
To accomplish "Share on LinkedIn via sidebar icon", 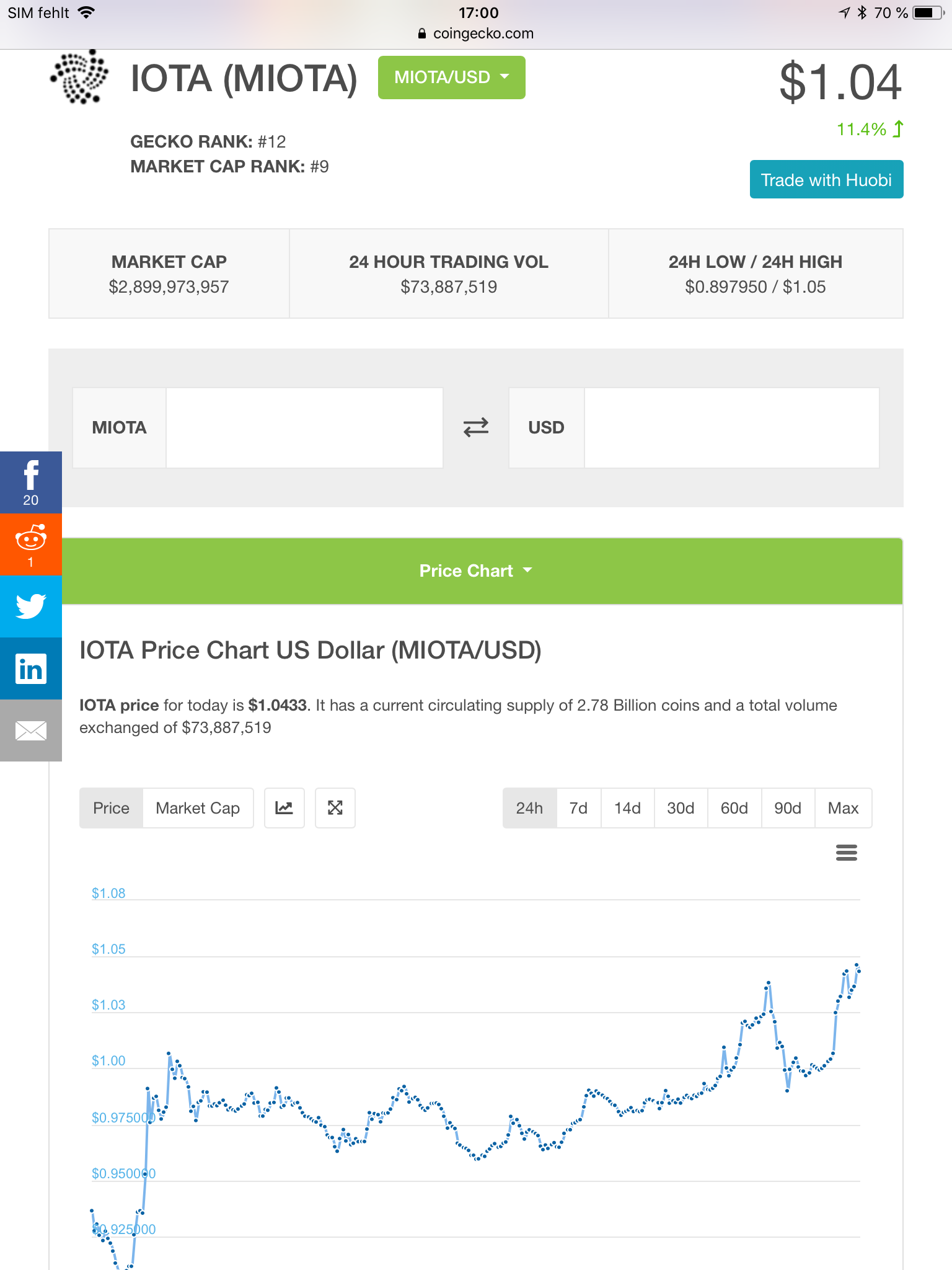I will coord(31,668).
